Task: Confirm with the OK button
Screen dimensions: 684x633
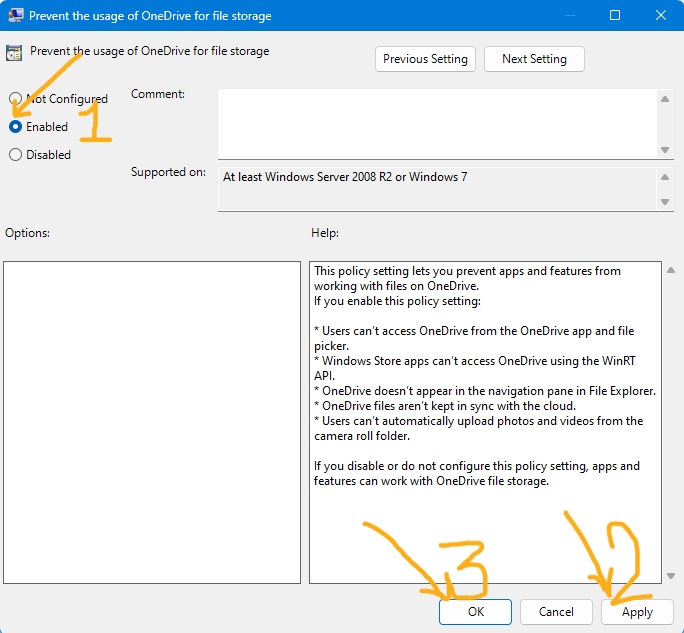Action: point(475,612)
